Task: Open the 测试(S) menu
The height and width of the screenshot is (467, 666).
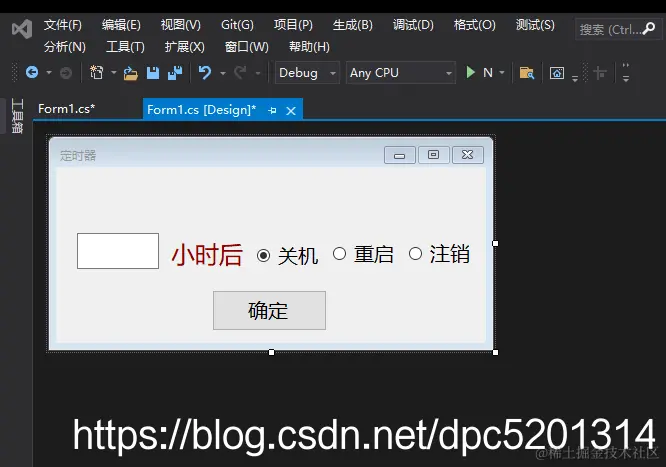Action: 535,25
